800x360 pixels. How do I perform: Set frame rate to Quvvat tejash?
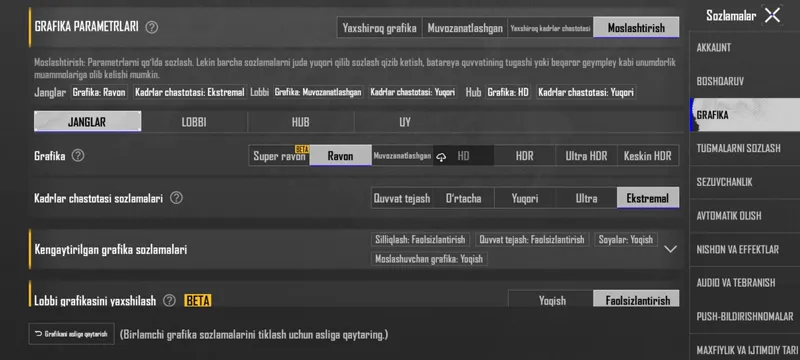click(402, 198)
